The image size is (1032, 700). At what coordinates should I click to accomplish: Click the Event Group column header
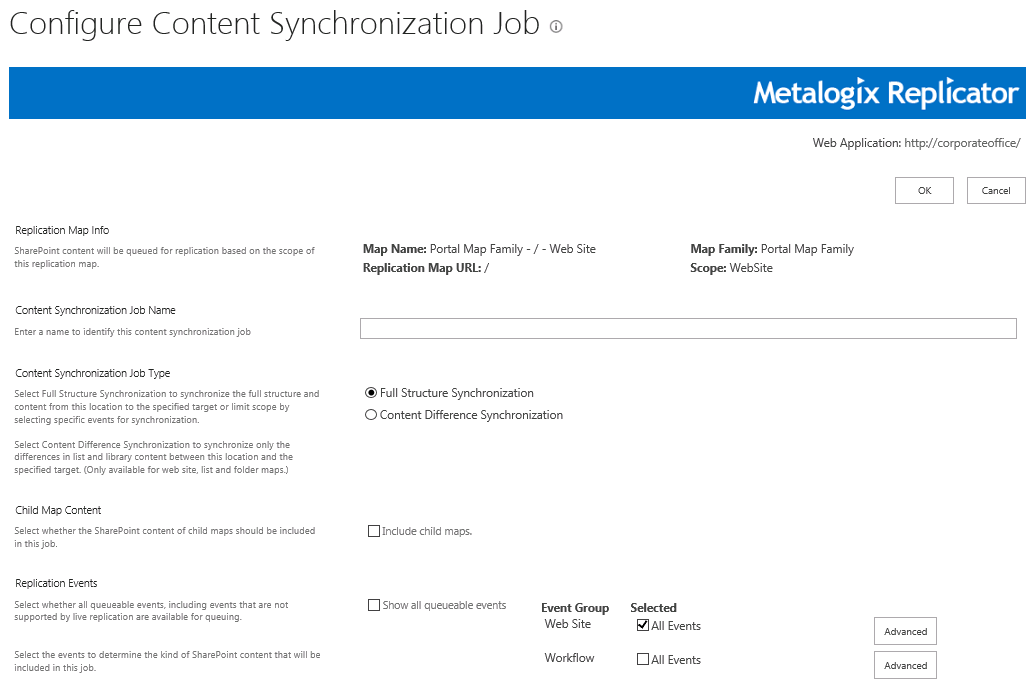click(575, 607)
